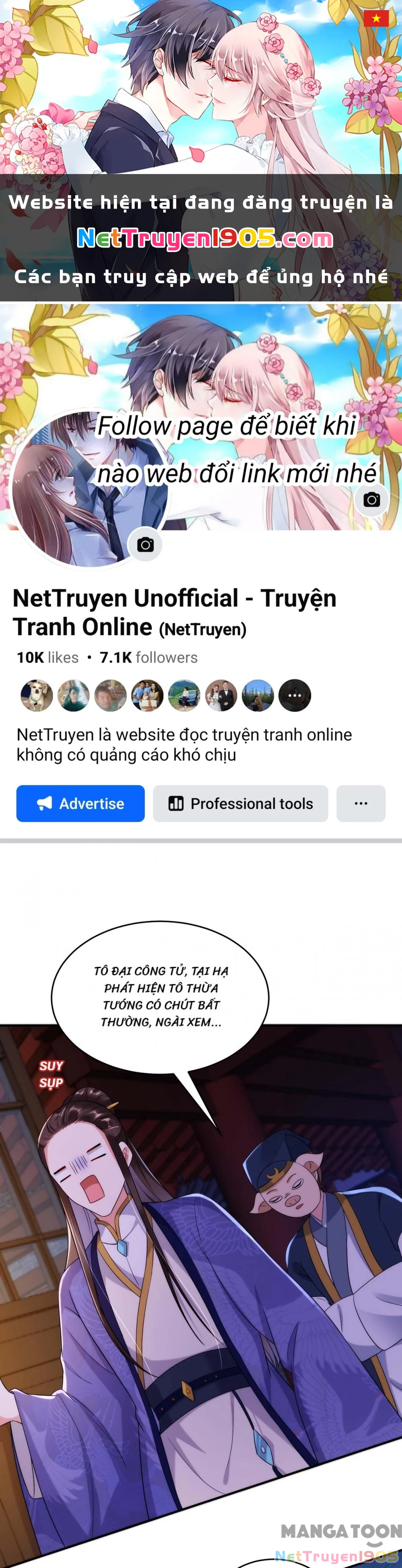Click the car photo follower avatar
Viewport: 402px width, 1568px height.
click(184, 695)
